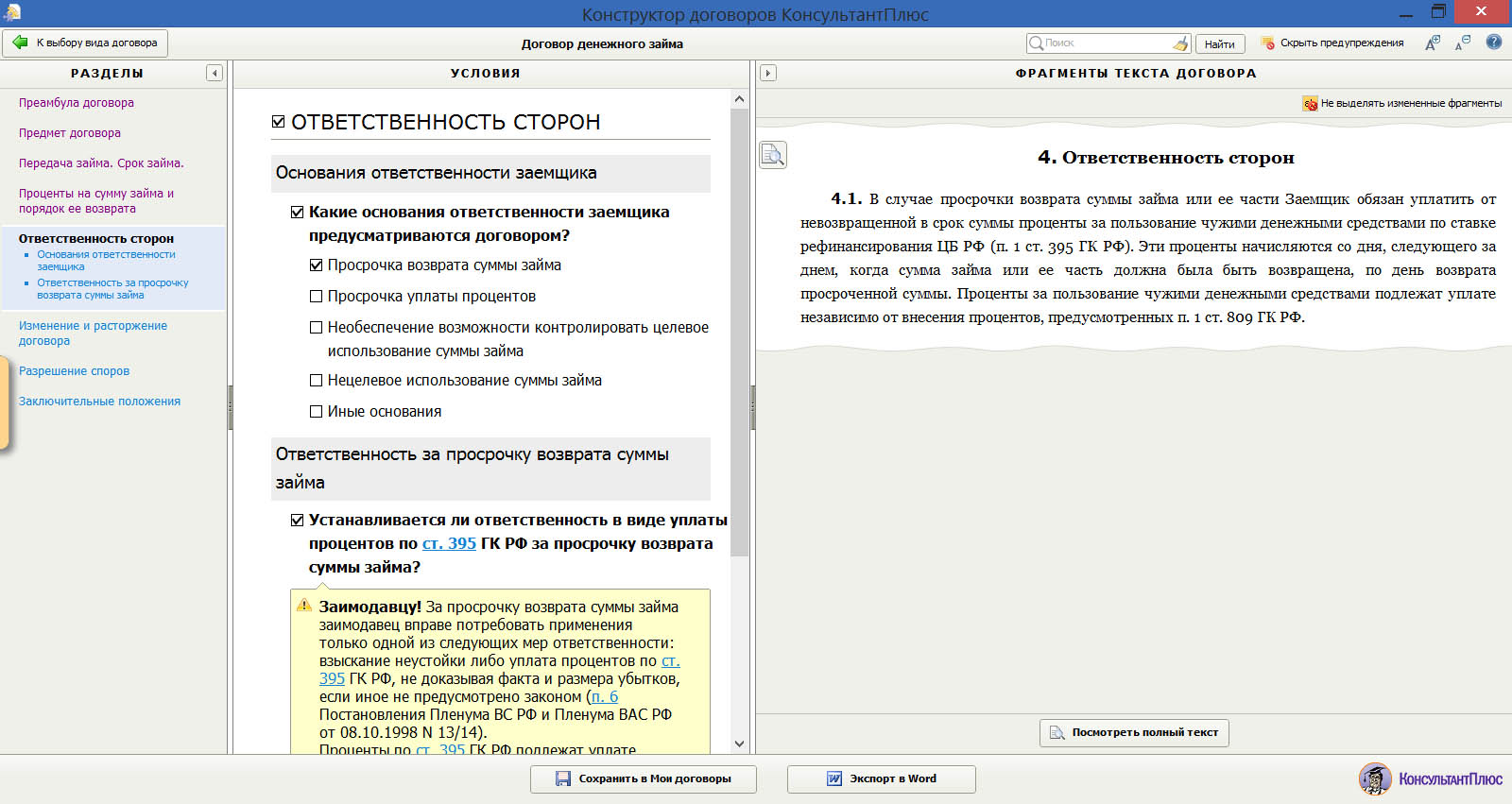This screenshot has width=1512, height=804.
Task: Open Передача займа. Срок займа section
Action: [101, 163]
